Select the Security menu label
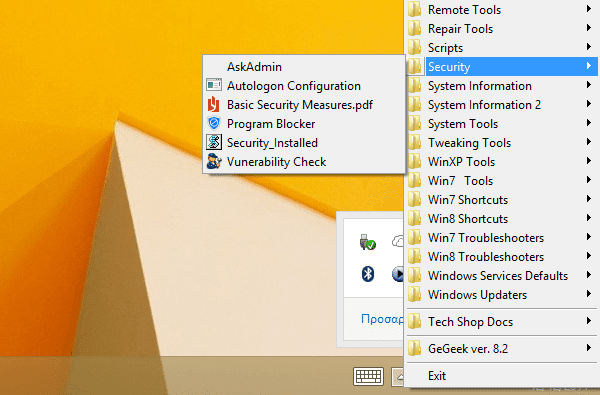The height and width of the screenshot is (395, 600). (449, 67)
